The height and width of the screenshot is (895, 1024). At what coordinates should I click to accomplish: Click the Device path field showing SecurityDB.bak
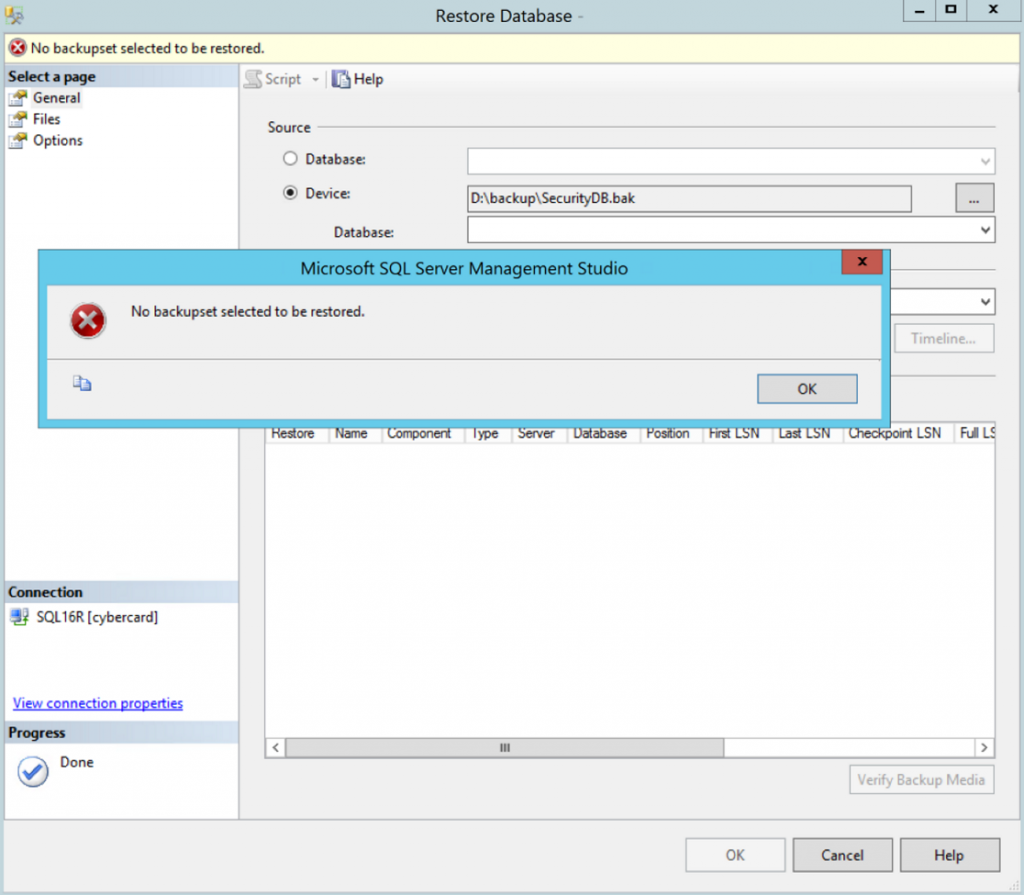coord(689,199)
